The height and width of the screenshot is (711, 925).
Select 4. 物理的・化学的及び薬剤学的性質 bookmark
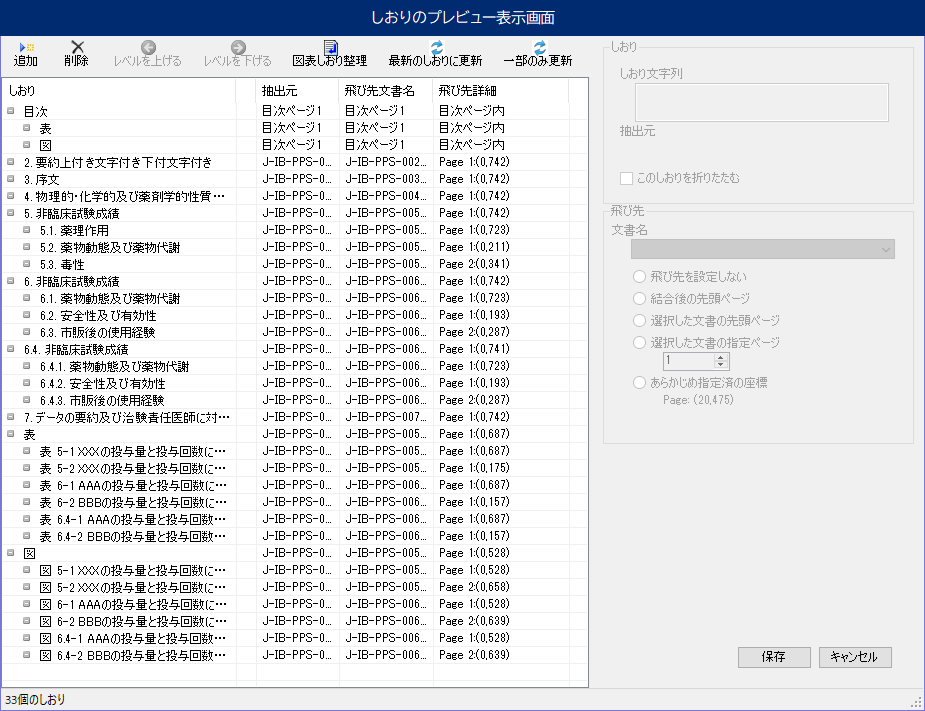pos(124,196)
